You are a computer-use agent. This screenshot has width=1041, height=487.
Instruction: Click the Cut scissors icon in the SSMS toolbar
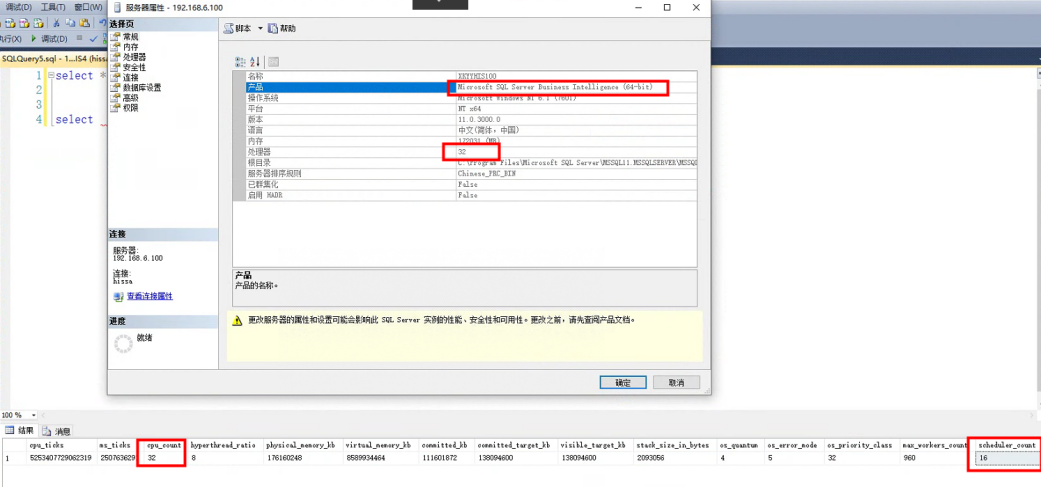pos(57,23)
